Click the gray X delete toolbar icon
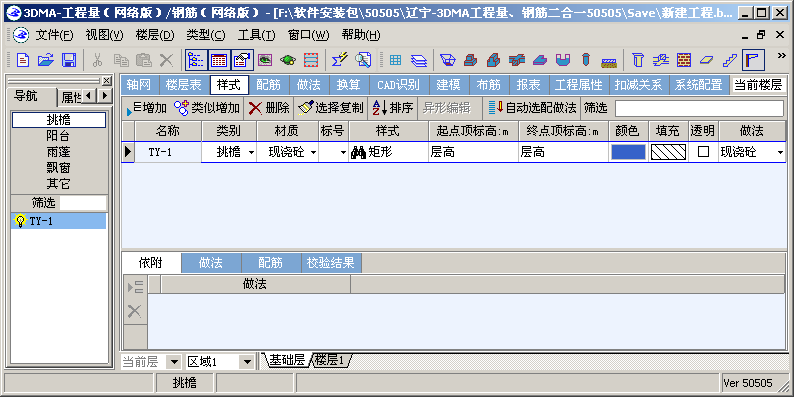Viewport: 794px width, 397px height. 166,60
